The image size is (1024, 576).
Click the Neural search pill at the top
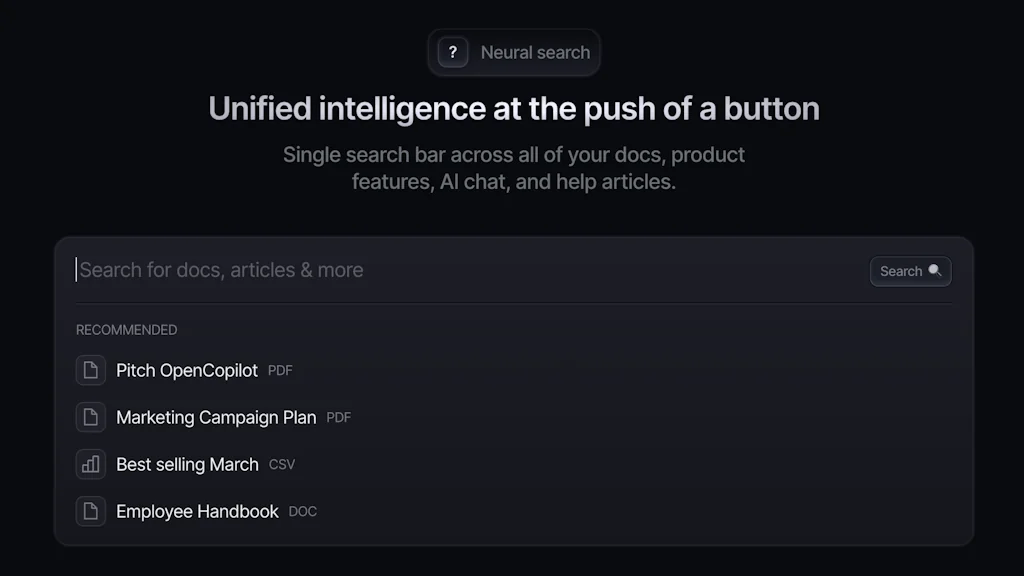click(514, 52)
